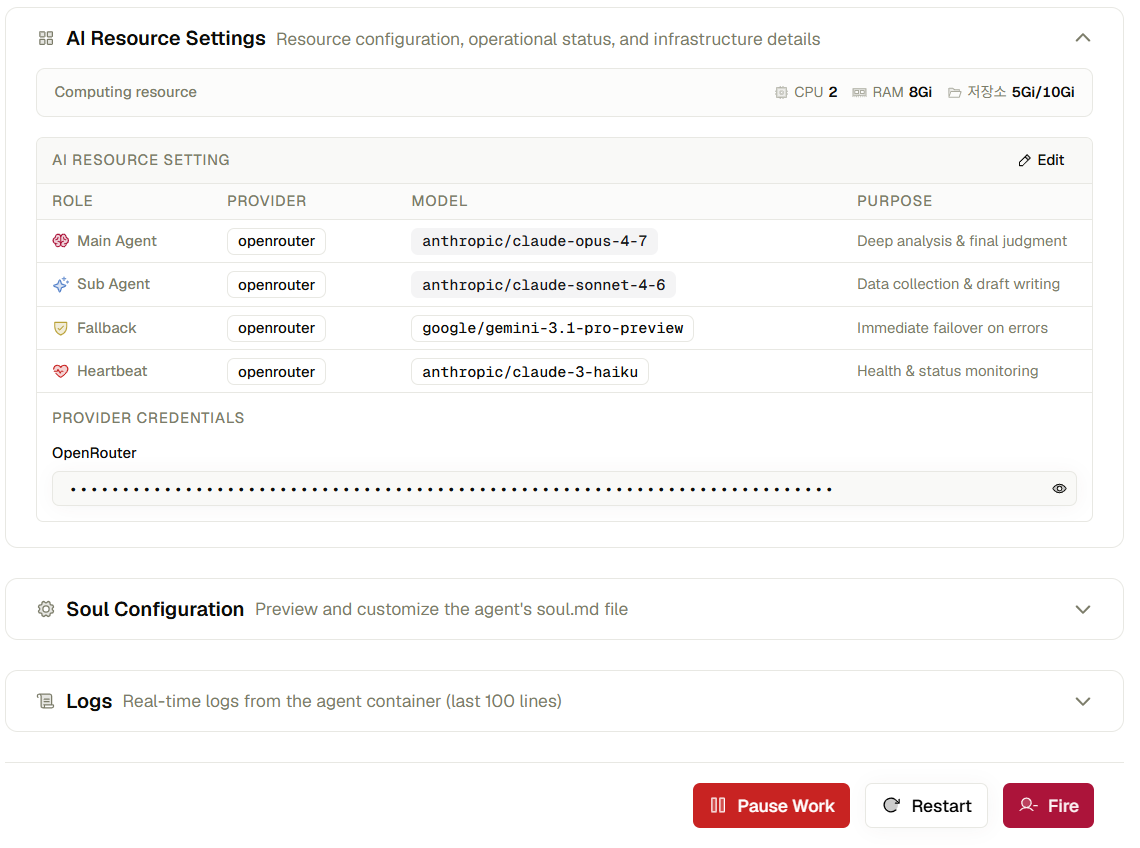This screenshot has height=848, width=1140.
Task: Click the RAM memory icon
Action: [859, 92]
